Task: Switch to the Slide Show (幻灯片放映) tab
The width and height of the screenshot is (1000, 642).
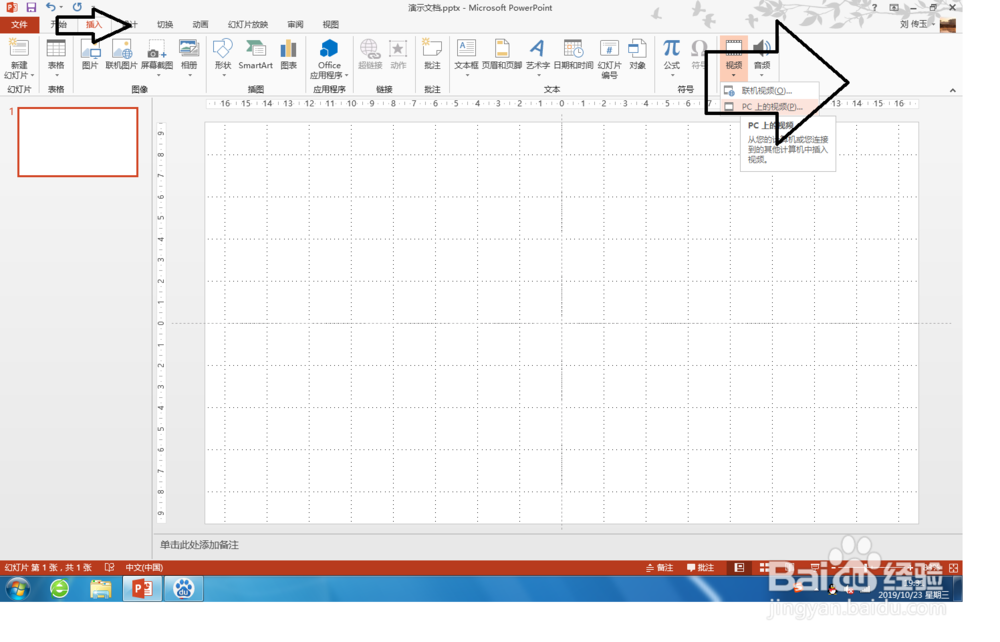Action: tap(248, 24)
